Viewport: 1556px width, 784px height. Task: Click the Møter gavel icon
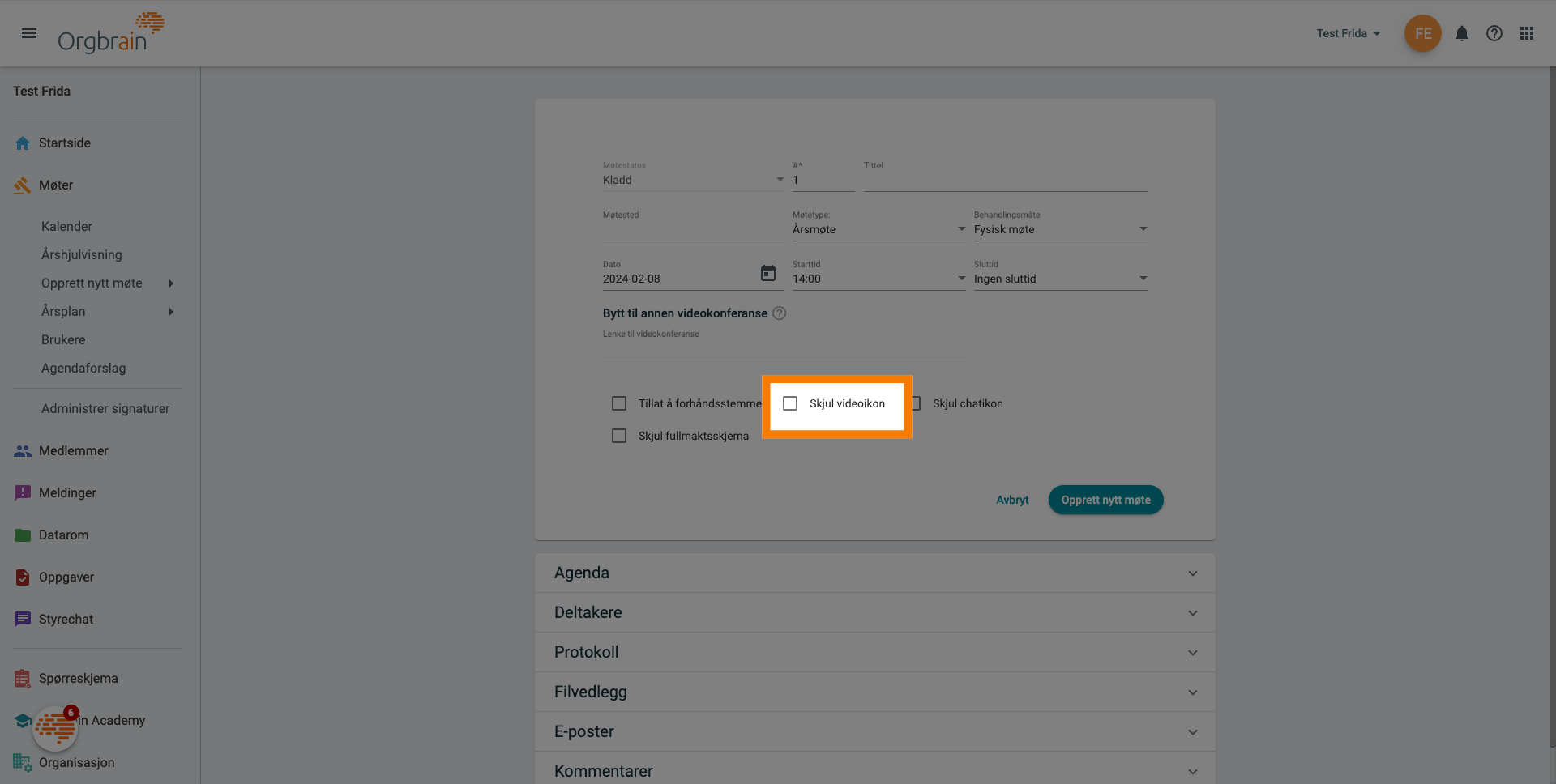pos(23,185)
